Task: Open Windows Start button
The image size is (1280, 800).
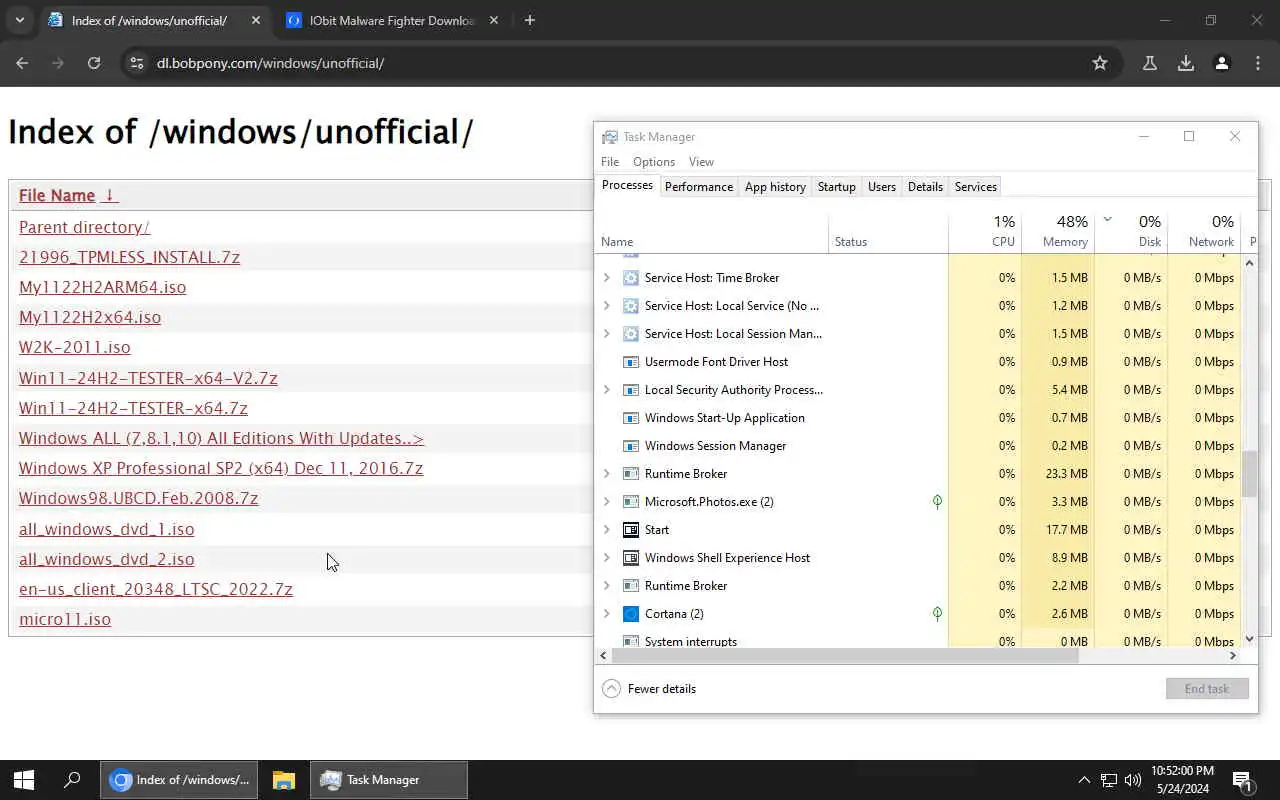Action: (24, 780)
